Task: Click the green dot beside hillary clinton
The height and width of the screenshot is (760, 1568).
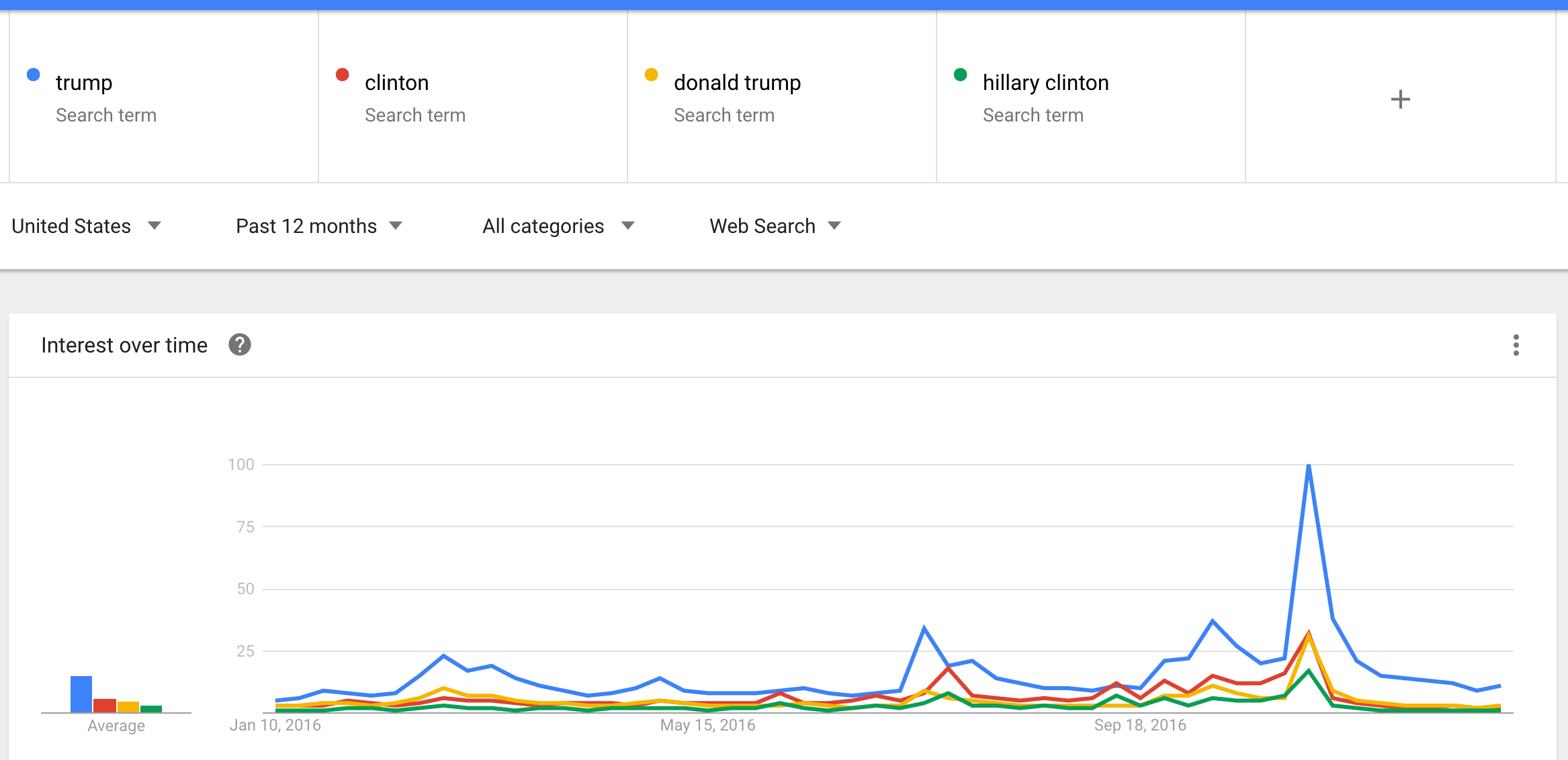Action: (x=960, y=75)
